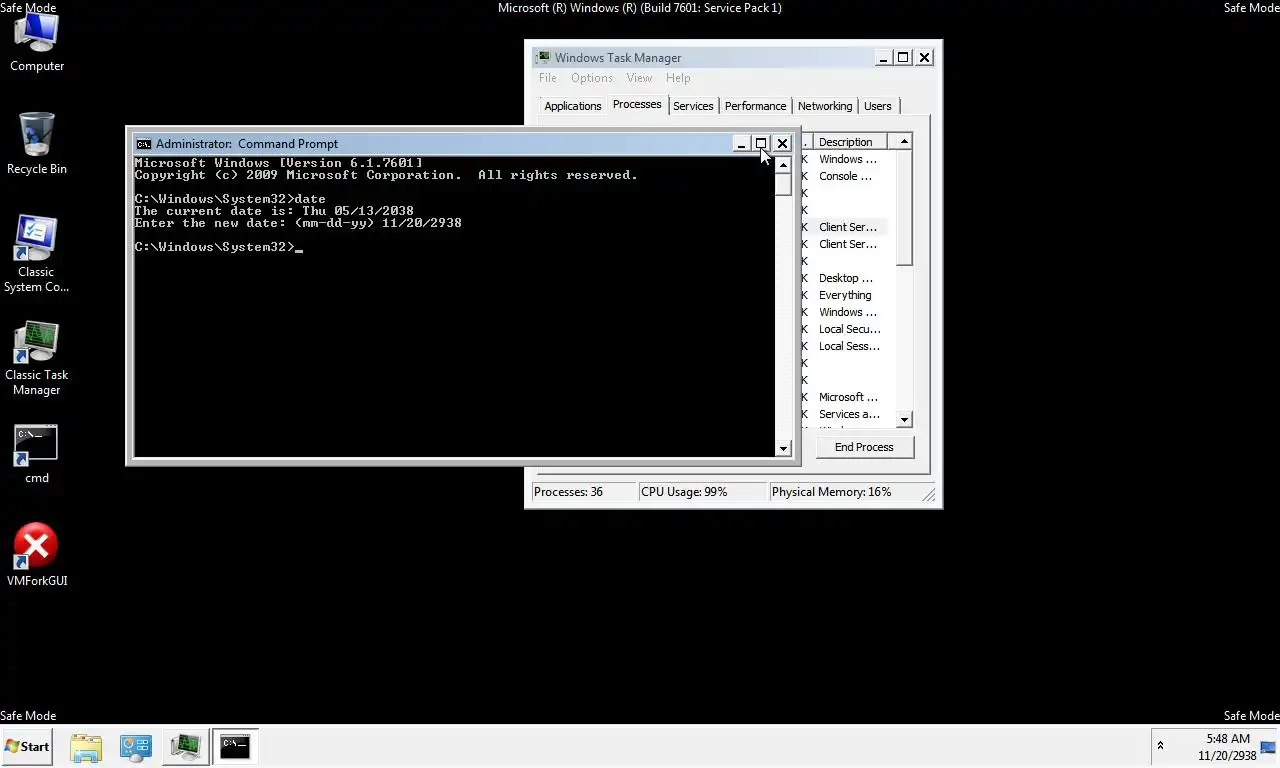Select the Microsoft ... process row
Image resolution: width=1280 pixels, height=768 pixels.
(846, 397)
